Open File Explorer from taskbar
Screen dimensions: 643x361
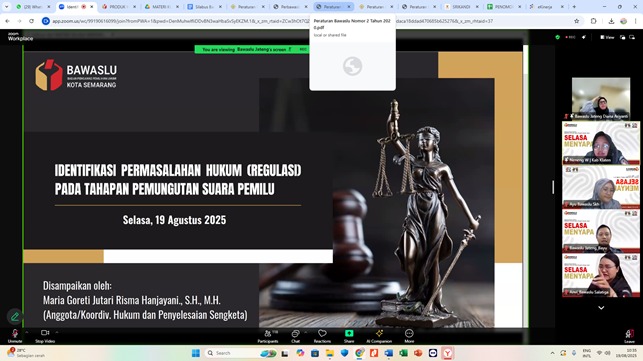click(x=330, y=353)
